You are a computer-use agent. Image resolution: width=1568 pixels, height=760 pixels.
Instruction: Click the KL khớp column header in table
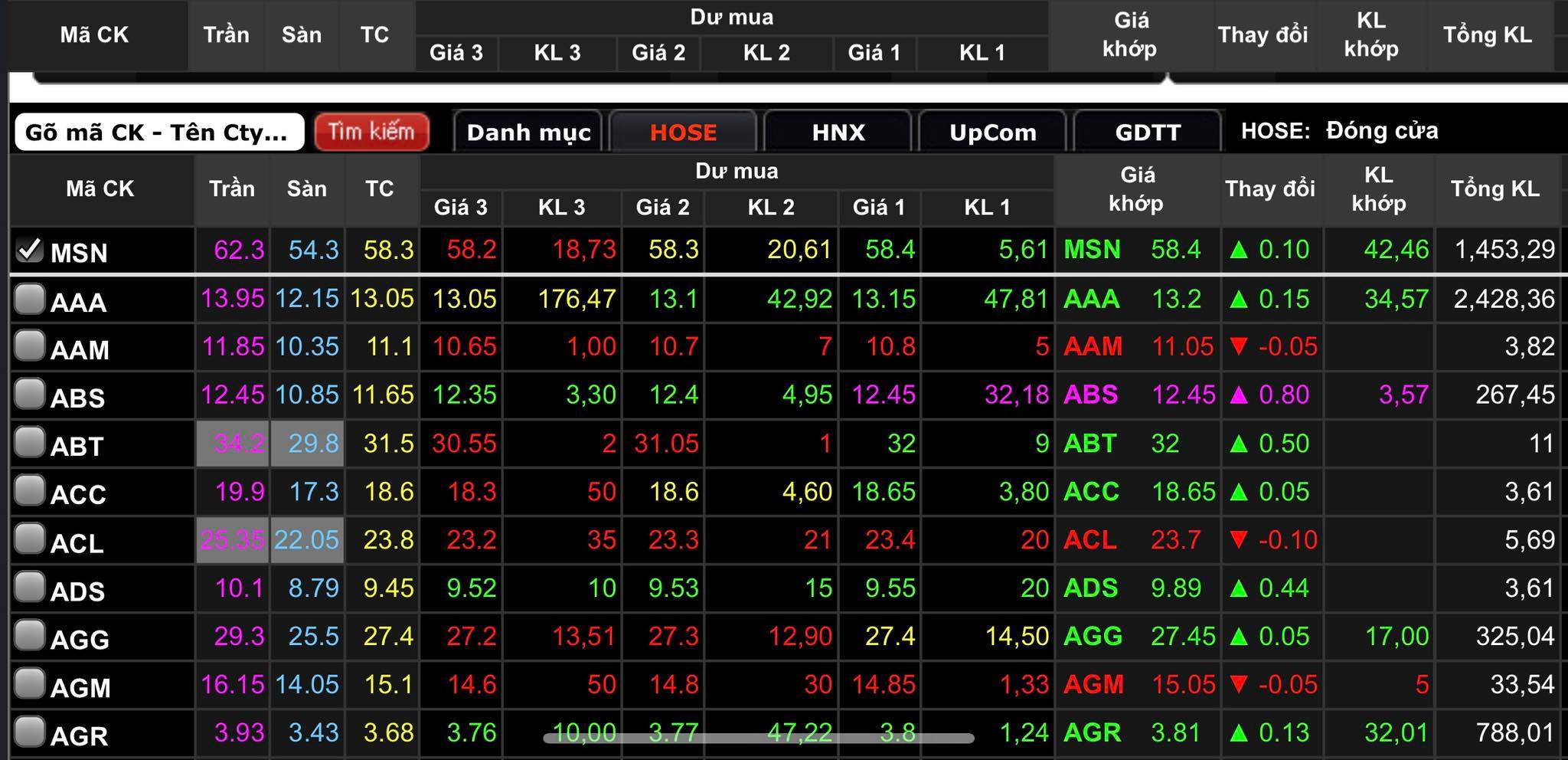(1379, 189)
